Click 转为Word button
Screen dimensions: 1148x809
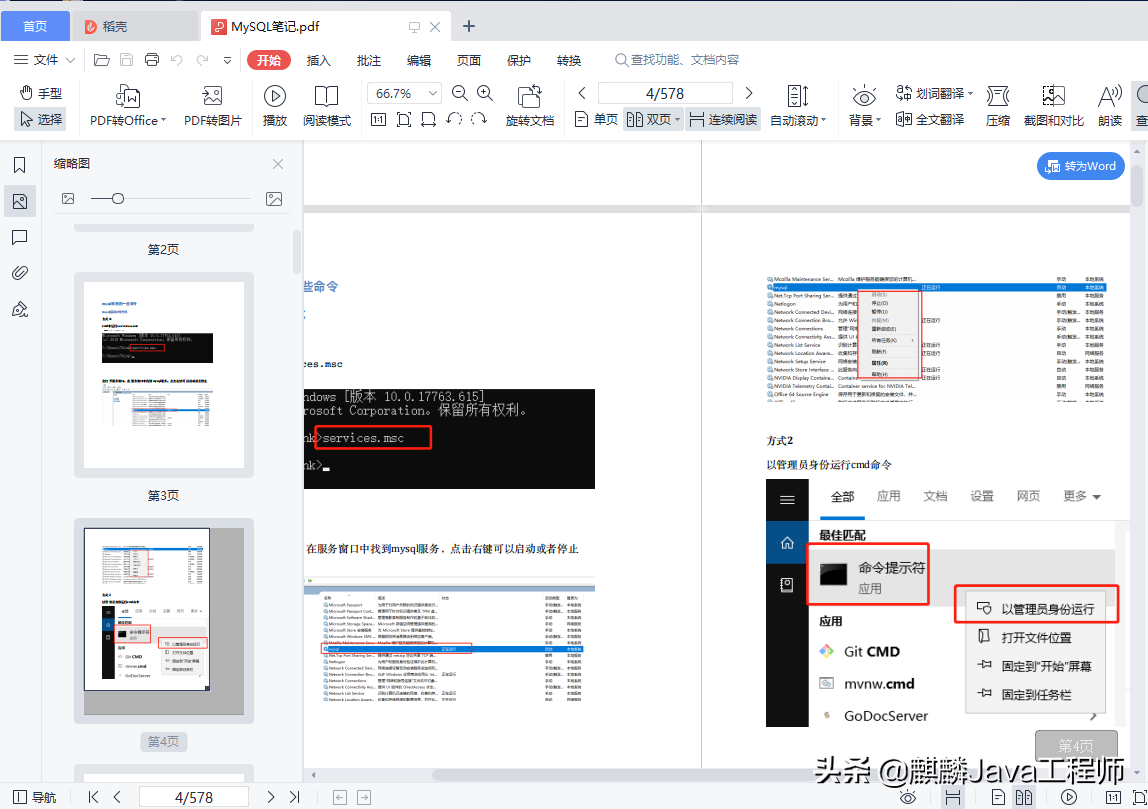(1081, 166)
